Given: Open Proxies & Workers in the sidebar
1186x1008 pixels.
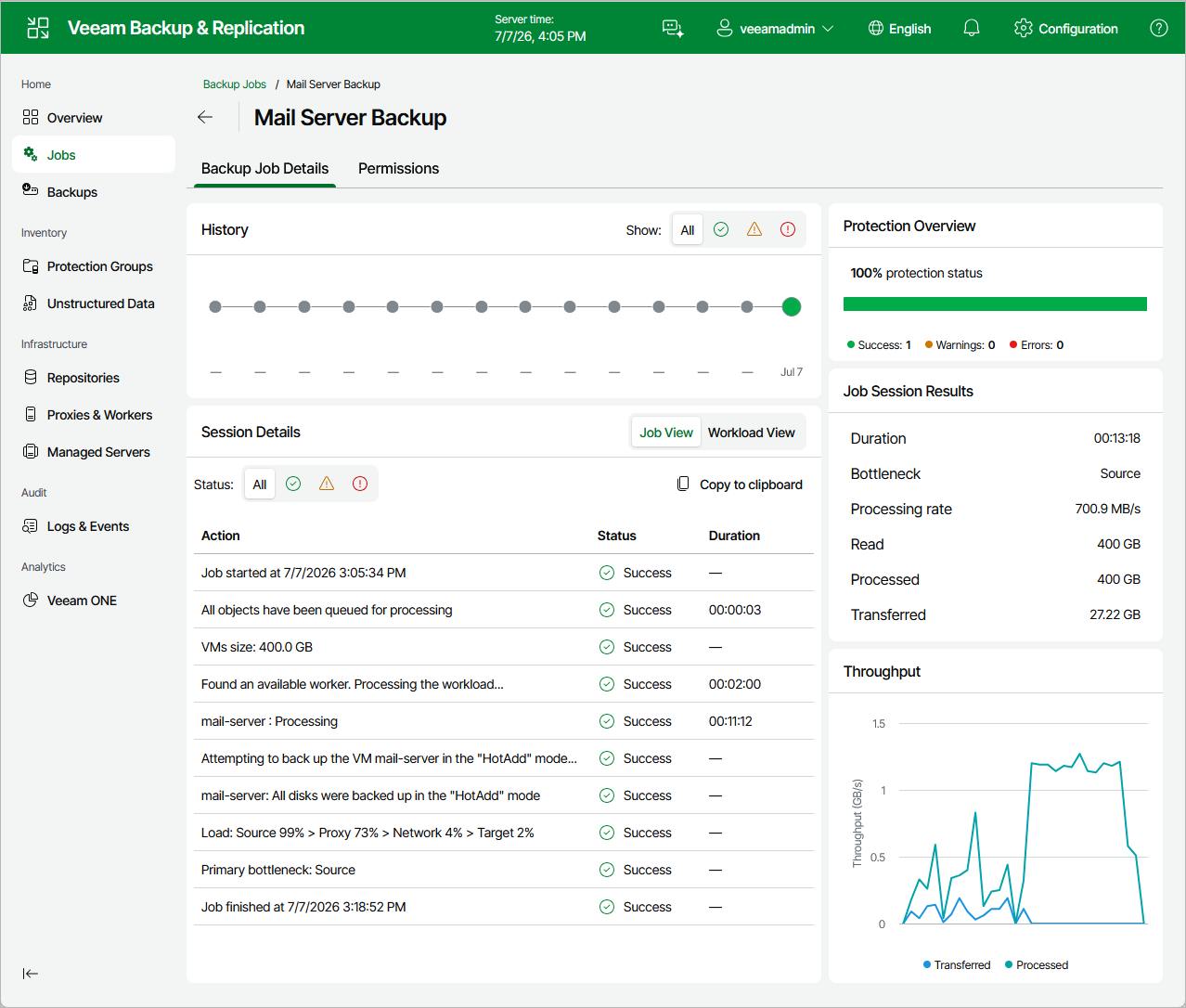Looking at the screenshot, I should (94, 415).
